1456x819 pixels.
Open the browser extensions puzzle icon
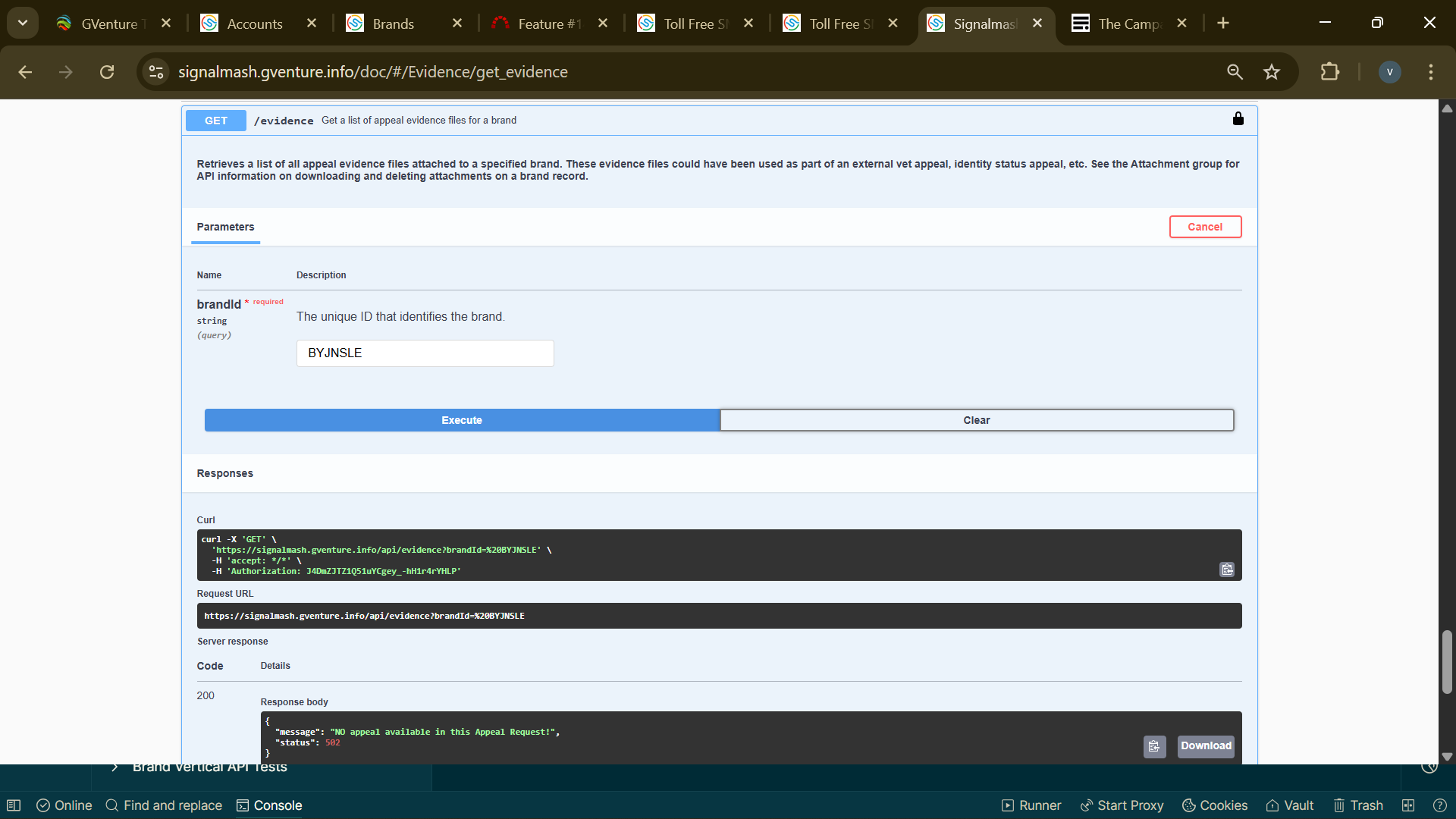1329,72
